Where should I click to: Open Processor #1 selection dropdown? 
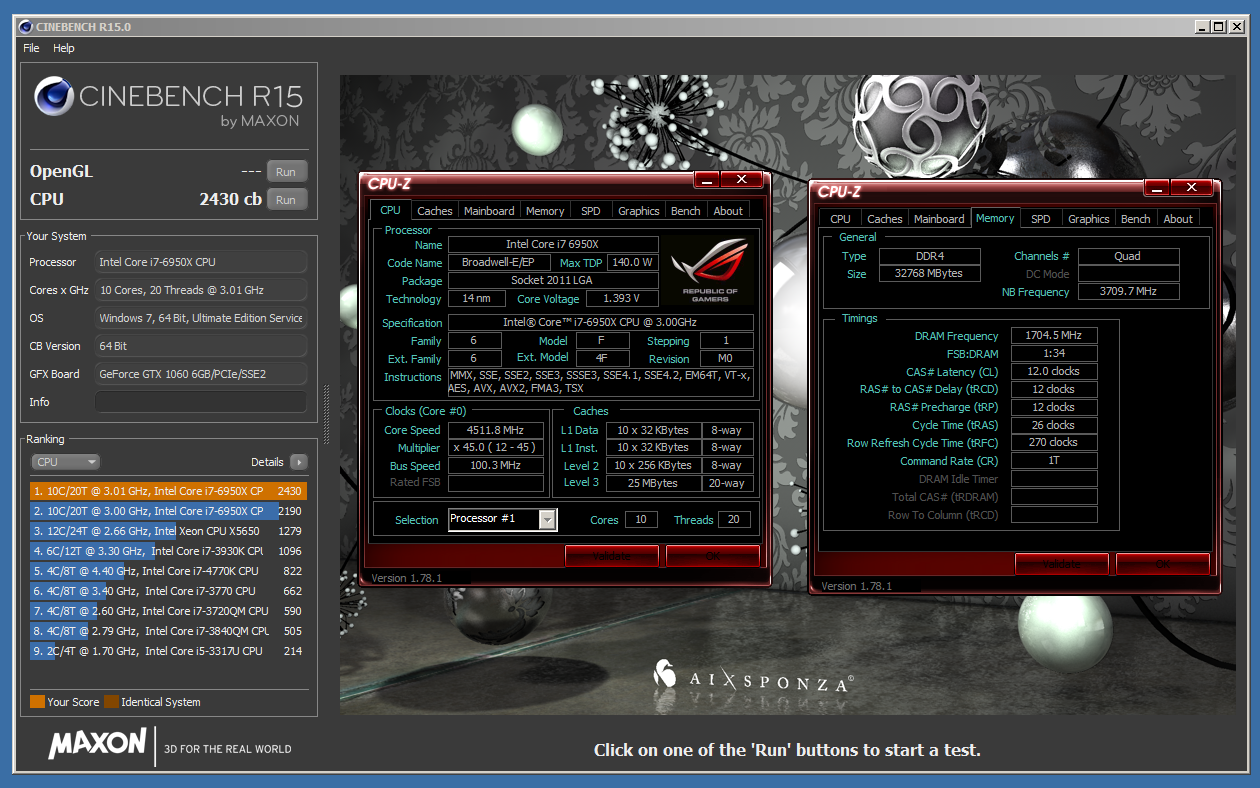[x=502, y=519]
